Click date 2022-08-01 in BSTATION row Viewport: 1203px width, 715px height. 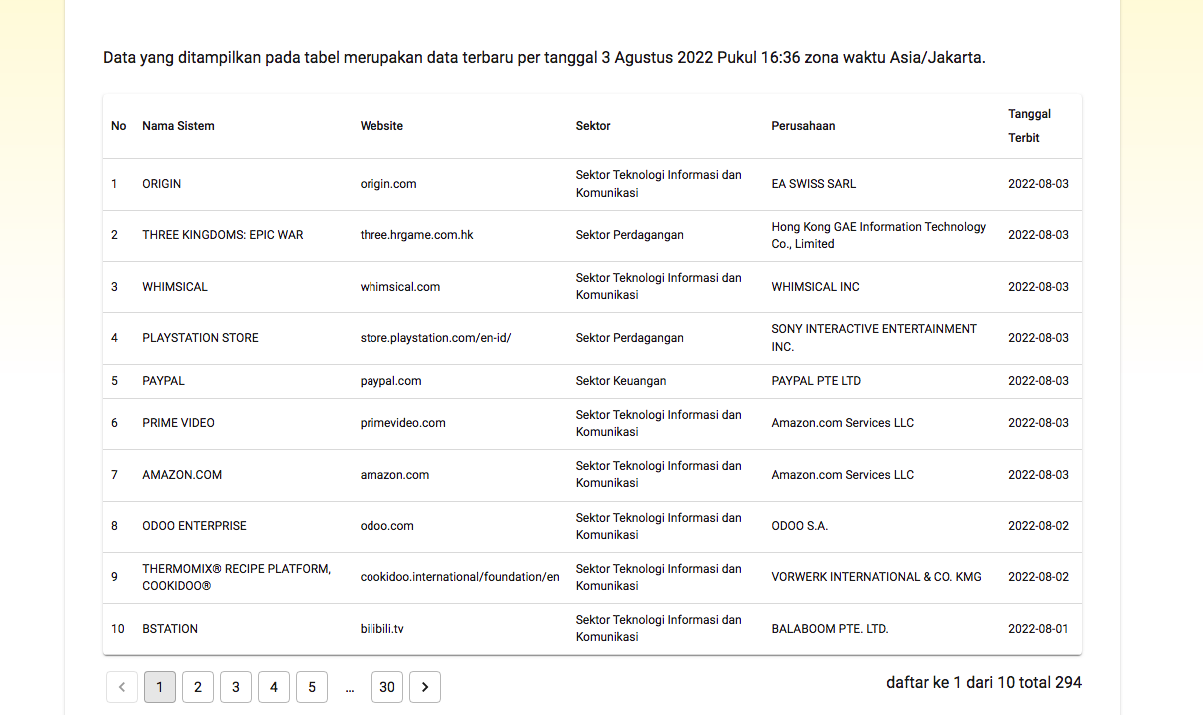(1038, 629)
